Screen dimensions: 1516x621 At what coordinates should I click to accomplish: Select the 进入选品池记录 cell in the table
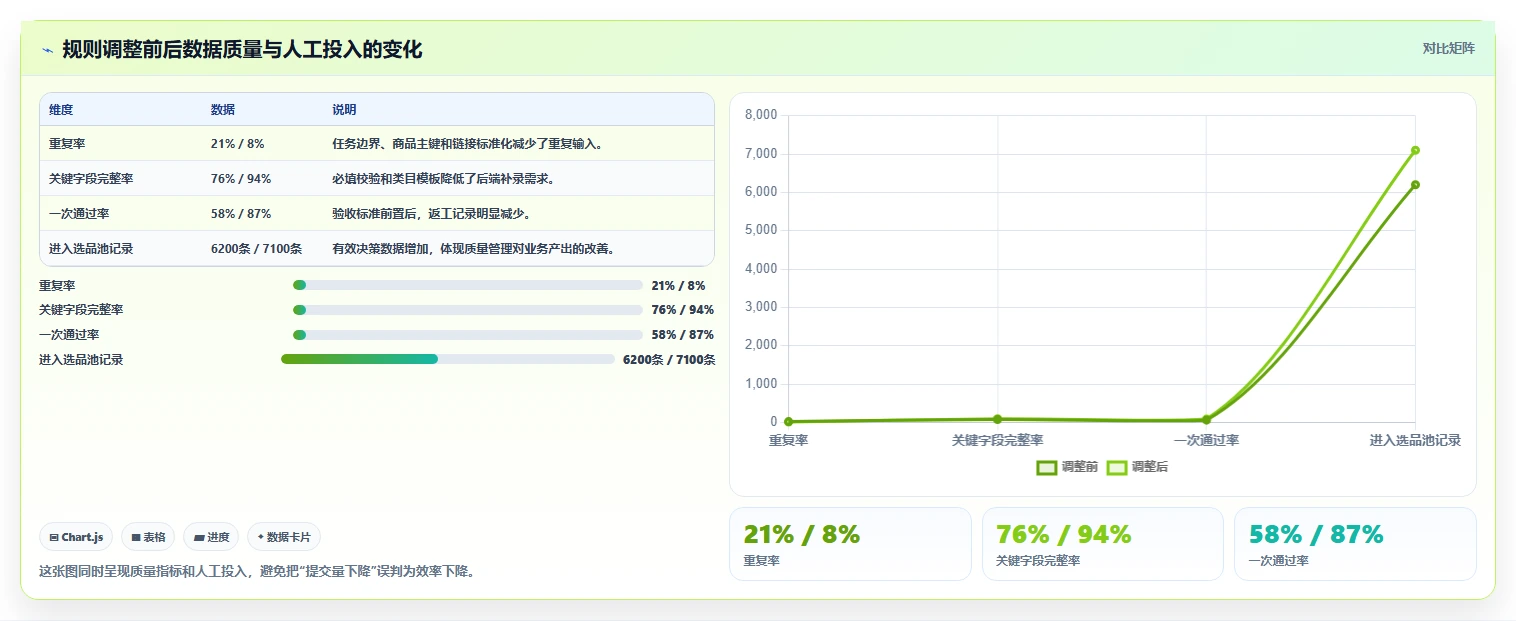click(91, 249)
